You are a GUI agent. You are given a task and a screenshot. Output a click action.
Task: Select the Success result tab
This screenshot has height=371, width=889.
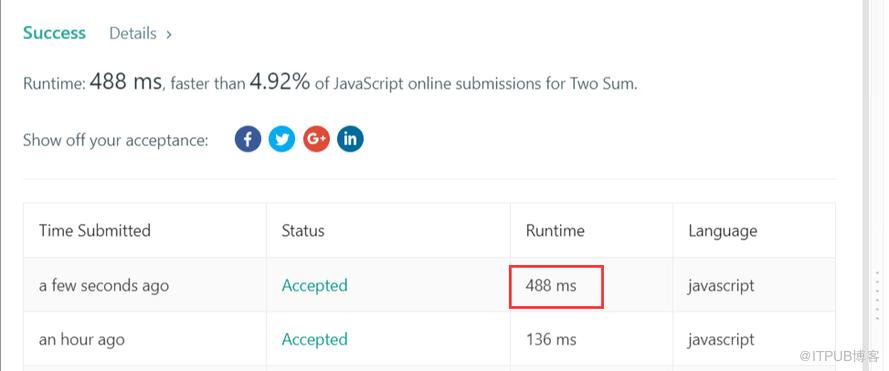(54, 33)
